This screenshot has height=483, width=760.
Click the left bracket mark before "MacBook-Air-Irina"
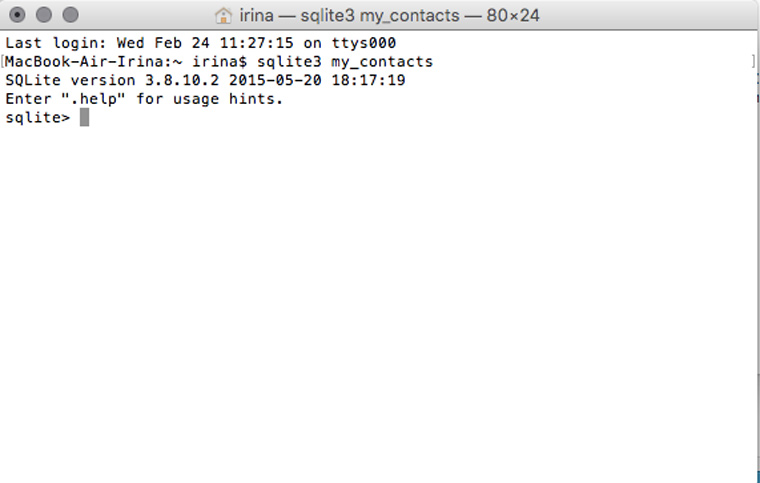[x=4, y=62]
